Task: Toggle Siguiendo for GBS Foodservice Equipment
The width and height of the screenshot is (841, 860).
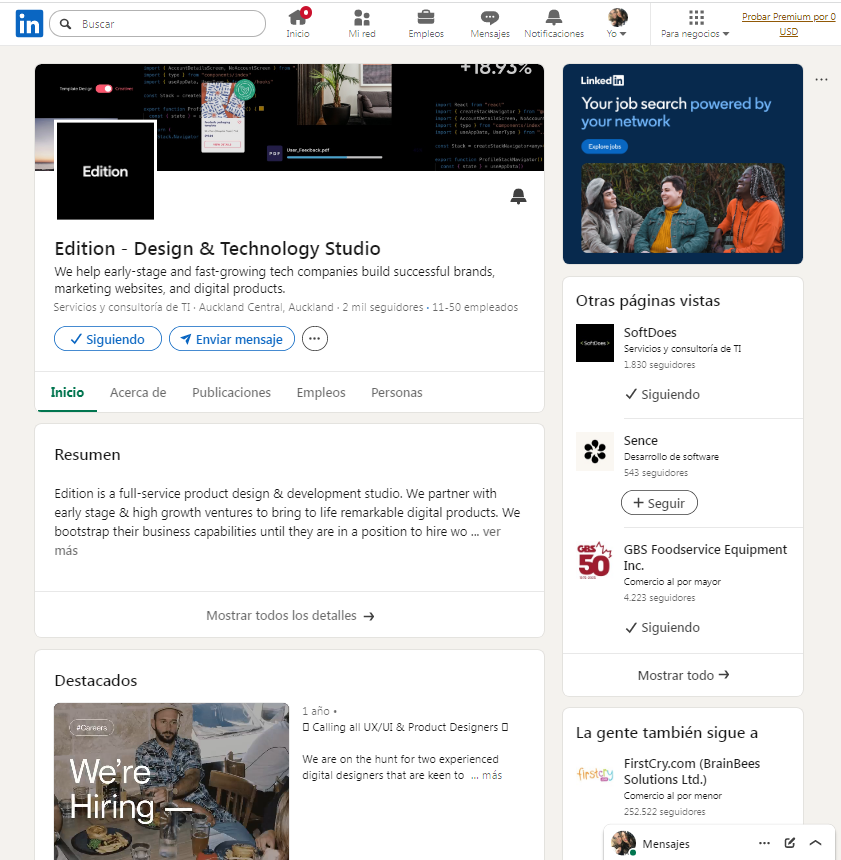Action: 662,627
